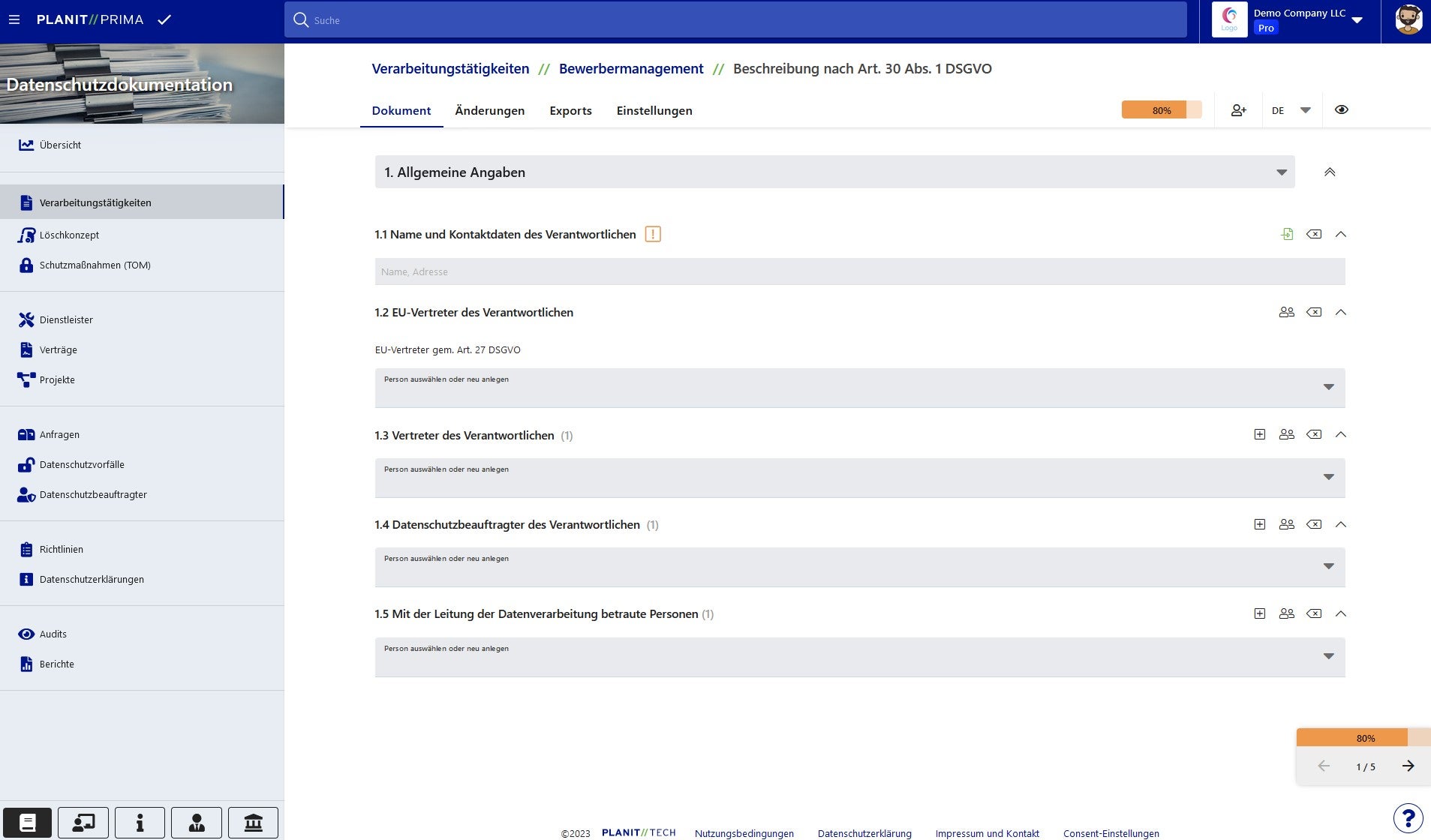
Task: Open the user avatar profile menu
Action: coord(1408,20)
